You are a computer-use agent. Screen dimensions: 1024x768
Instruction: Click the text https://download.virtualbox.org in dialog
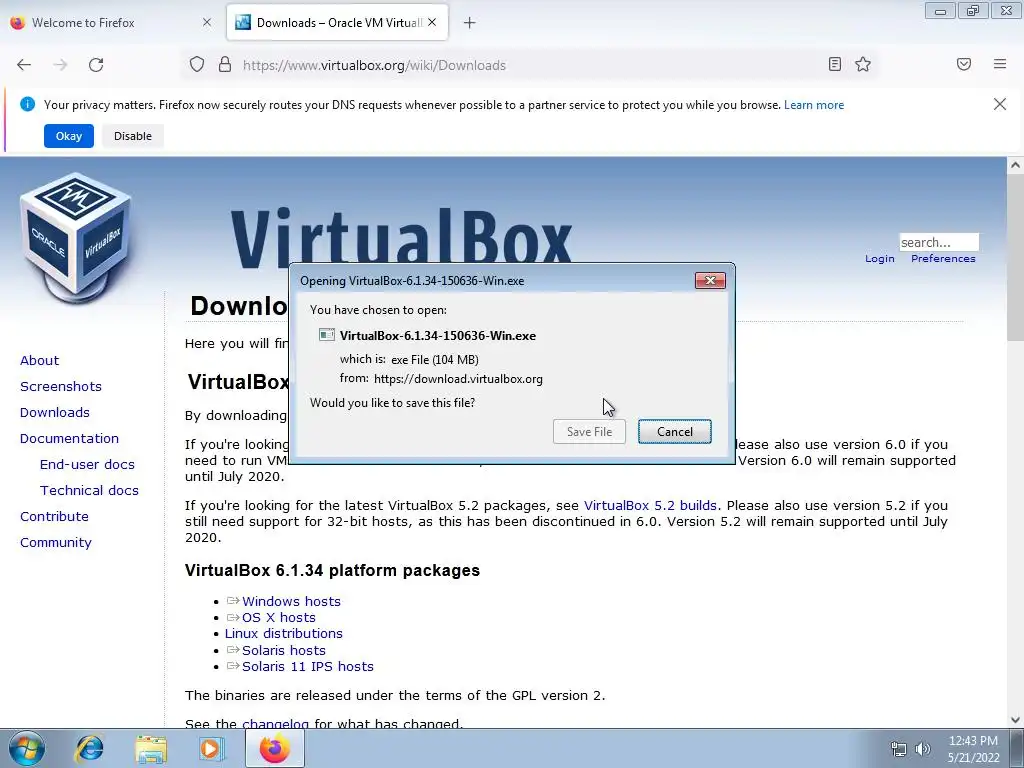(458, 379)
